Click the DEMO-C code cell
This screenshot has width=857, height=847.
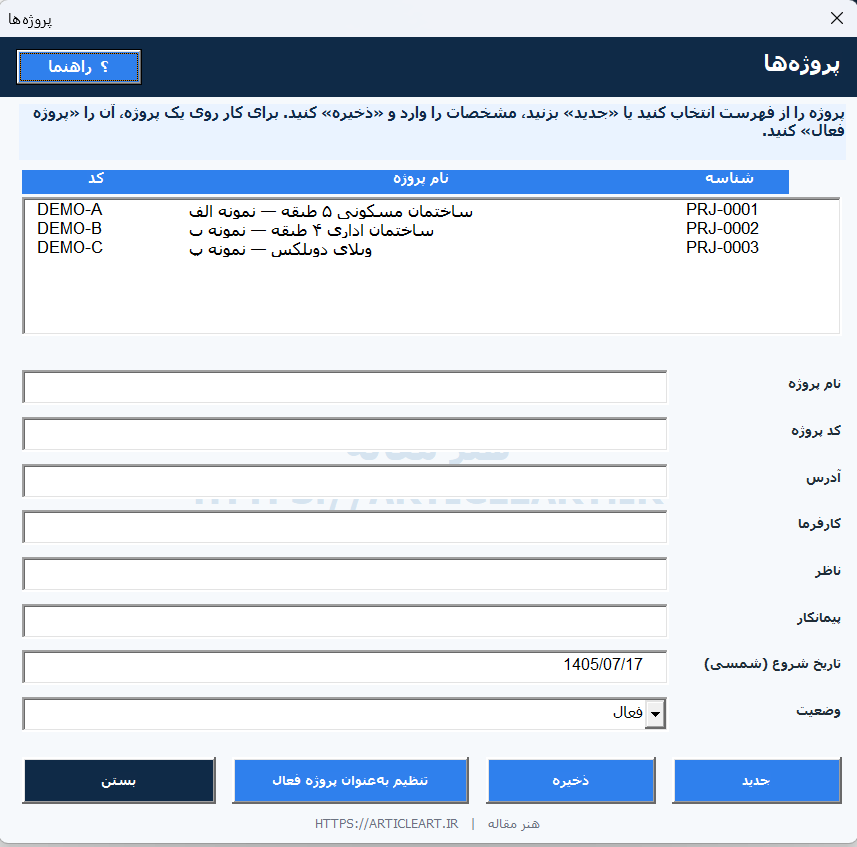click(70, 248)
